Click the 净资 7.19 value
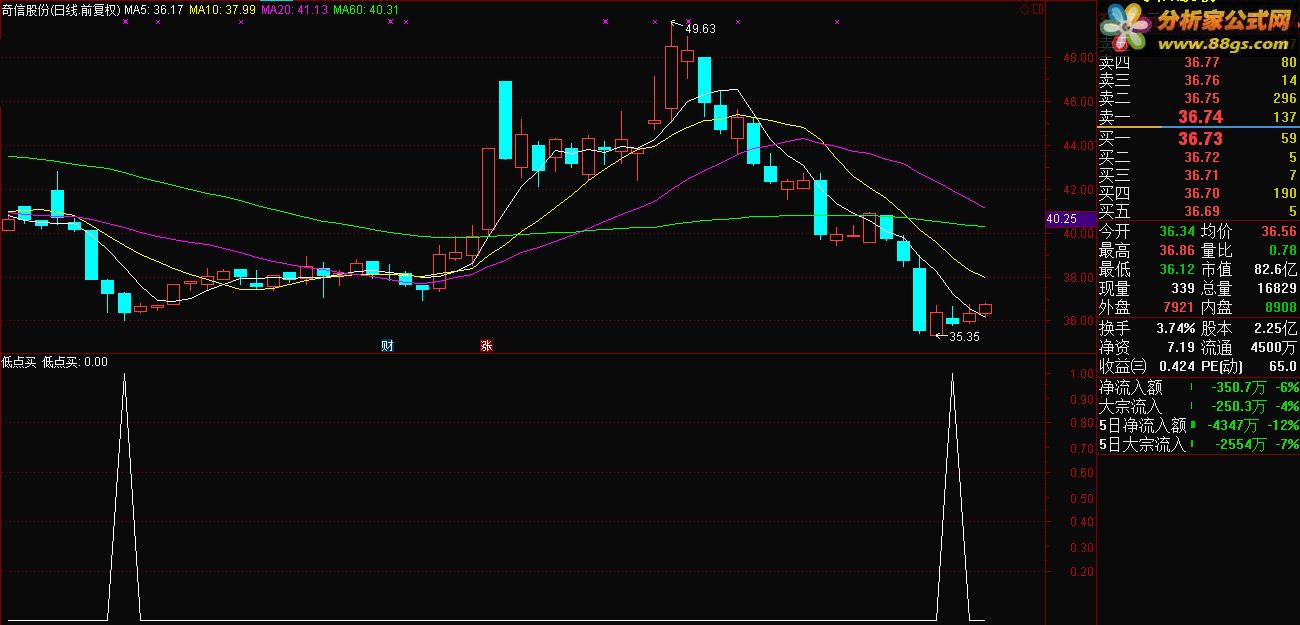1300x625 pixels. click(1147, 347)
